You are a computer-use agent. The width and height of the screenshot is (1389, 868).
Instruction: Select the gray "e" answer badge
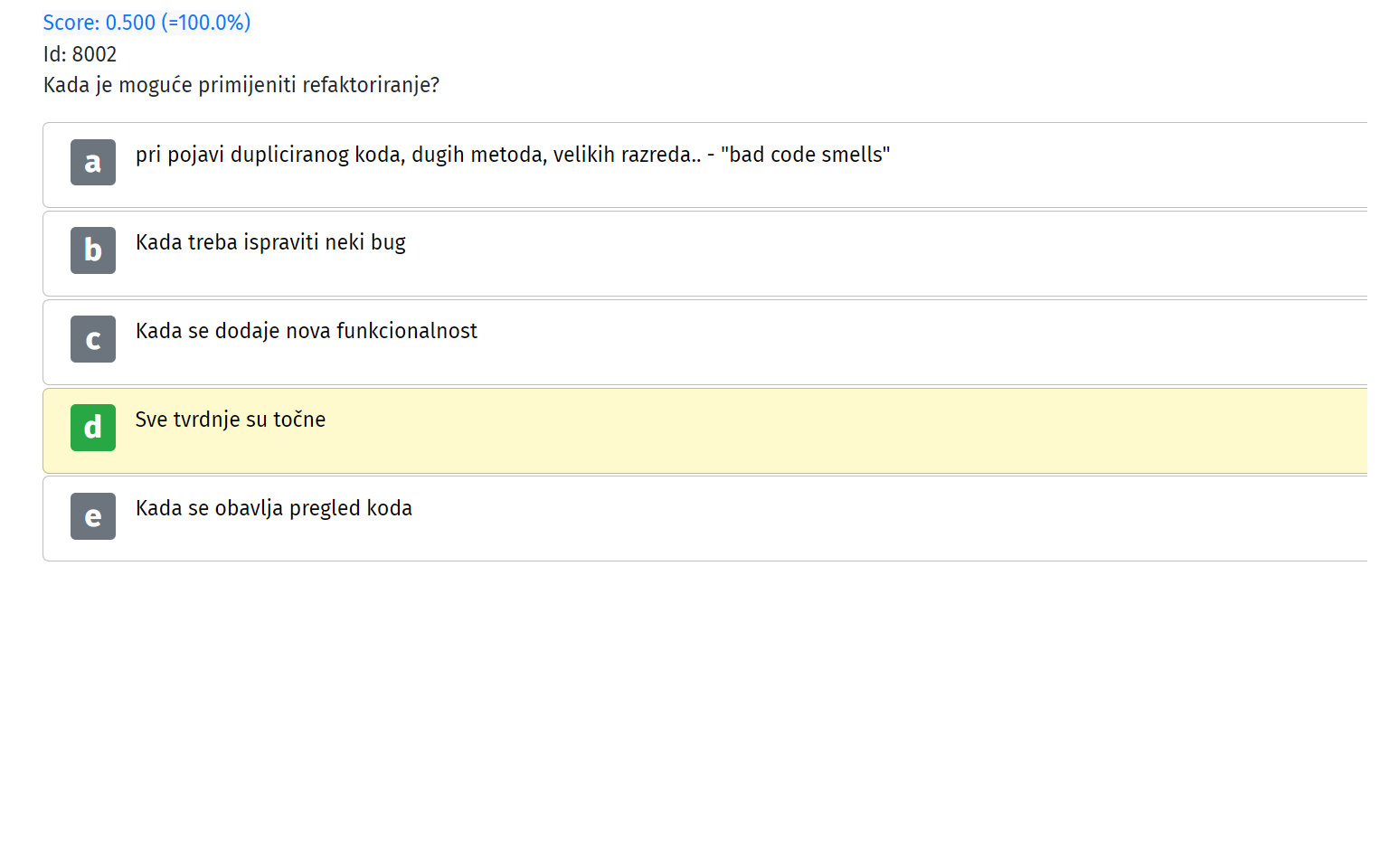click(x=93, y=516)
